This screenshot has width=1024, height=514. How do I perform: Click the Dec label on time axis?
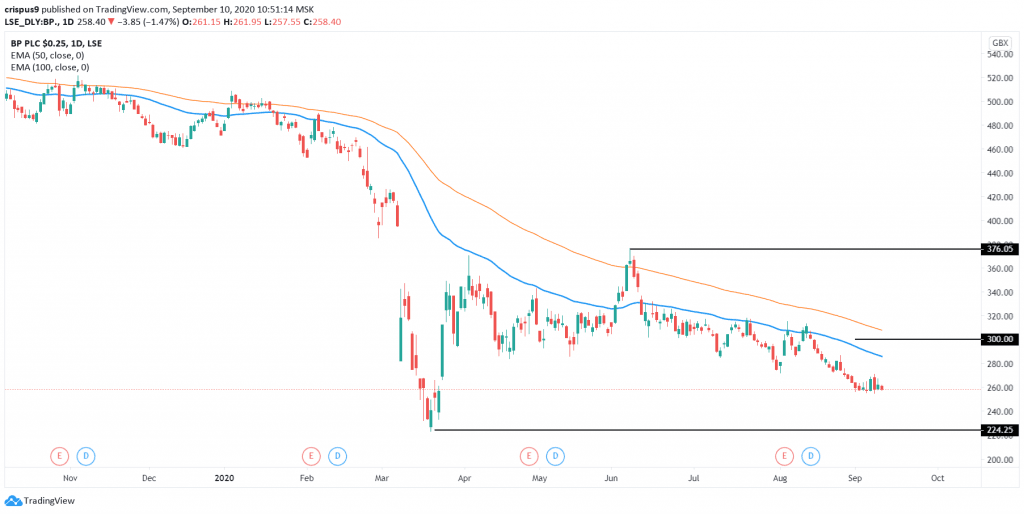(x=149, y=478)
